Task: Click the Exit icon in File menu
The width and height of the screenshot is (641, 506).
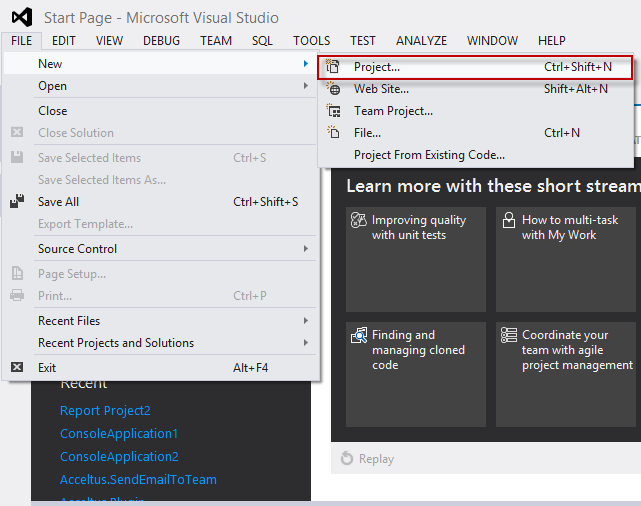Action: (x=17, y=367)
